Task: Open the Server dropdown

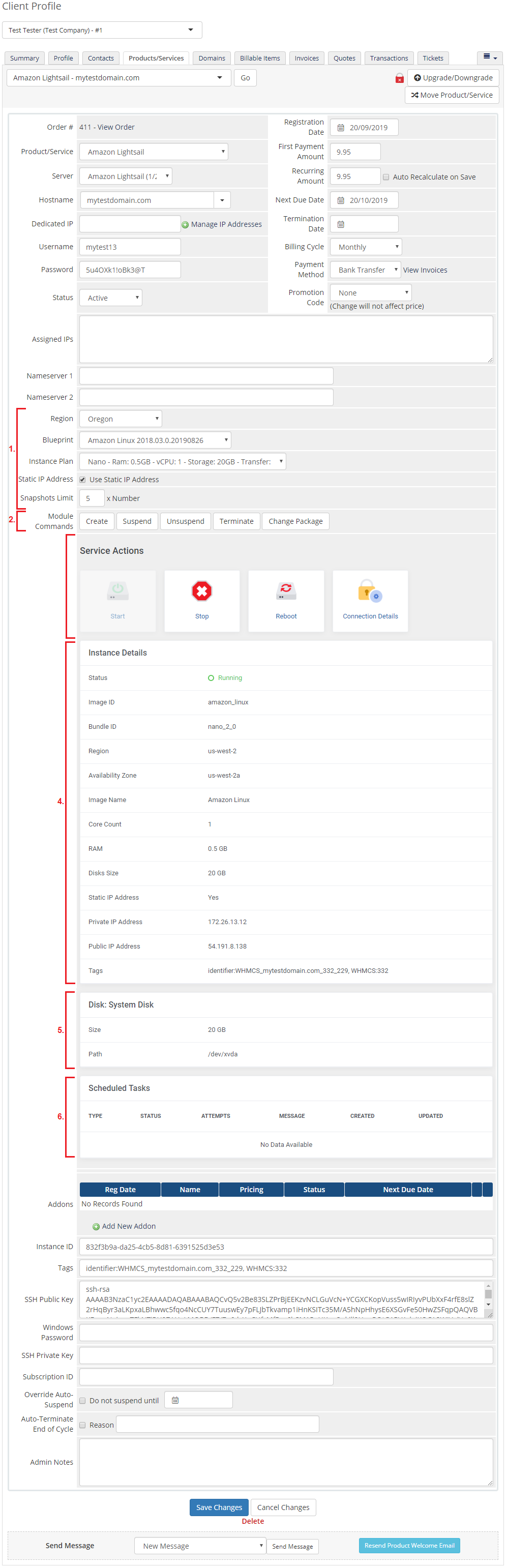Action: pyautogui.click(x=126, y=176)
